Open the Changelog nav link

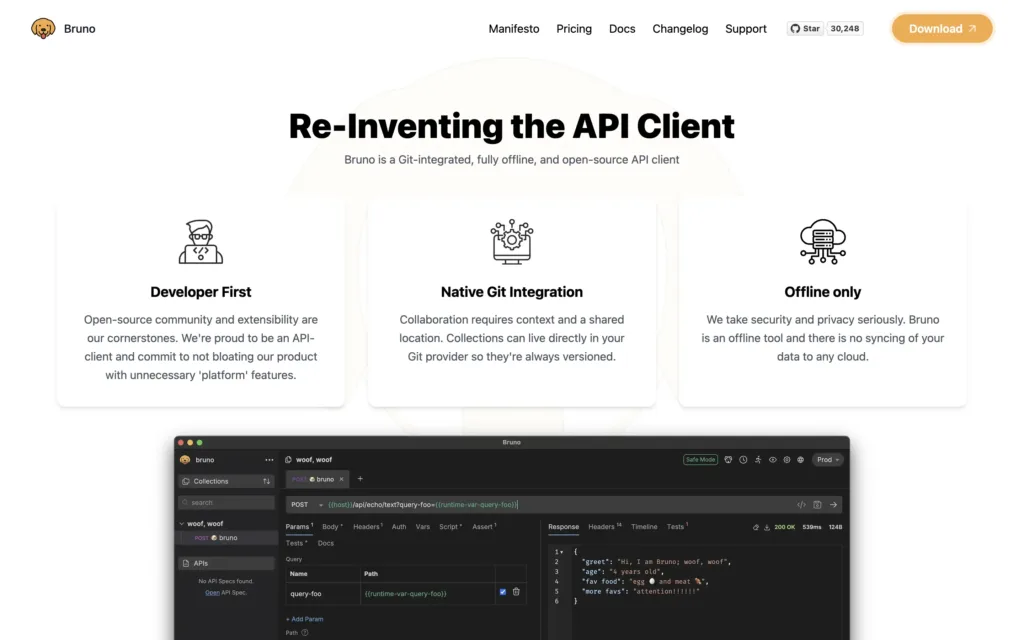click(x=680, y=29)
